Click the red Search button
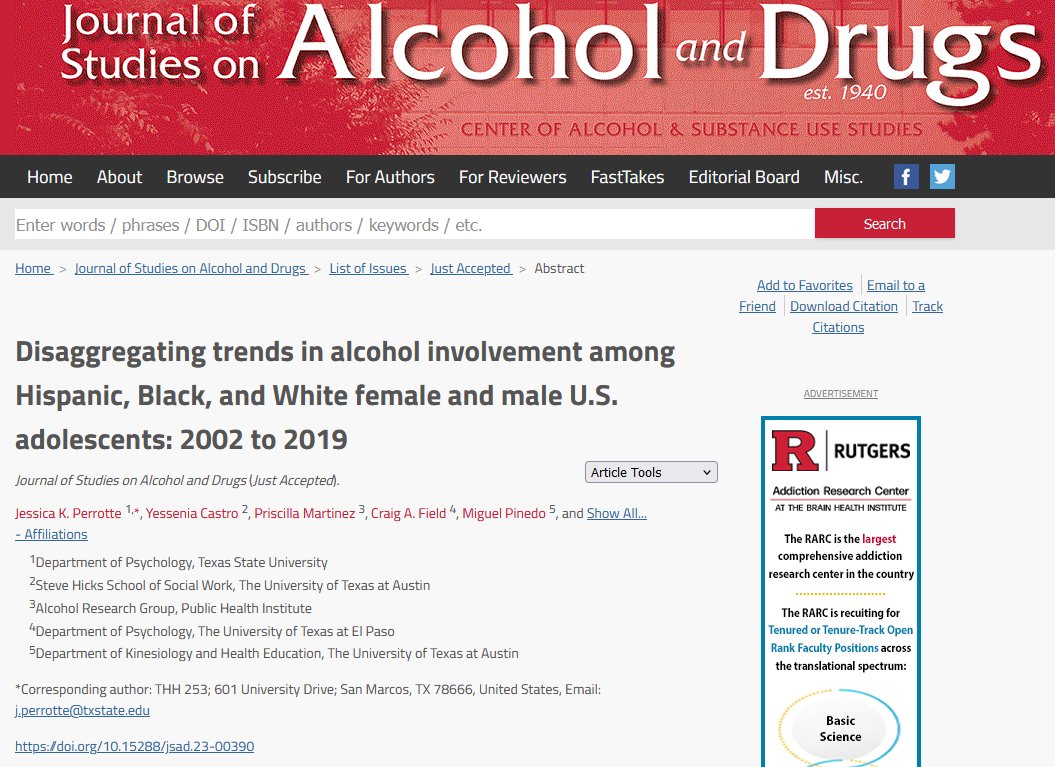 (885, 223)
